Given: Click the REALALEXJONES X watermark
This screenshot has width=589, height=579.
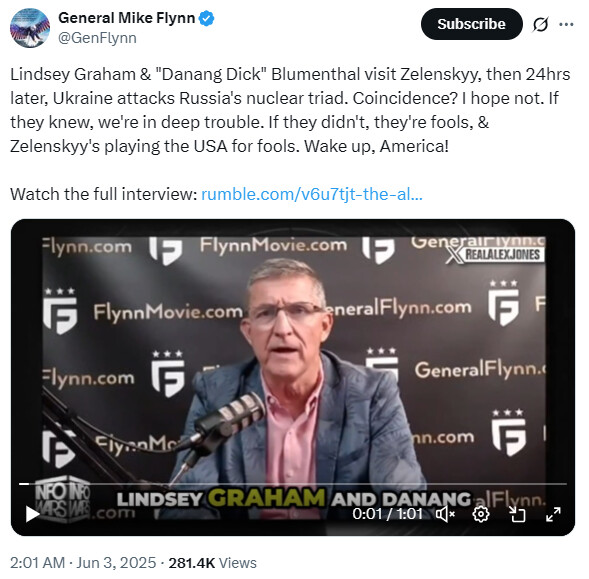Looking at the screenshot, I should click(495, 255).
